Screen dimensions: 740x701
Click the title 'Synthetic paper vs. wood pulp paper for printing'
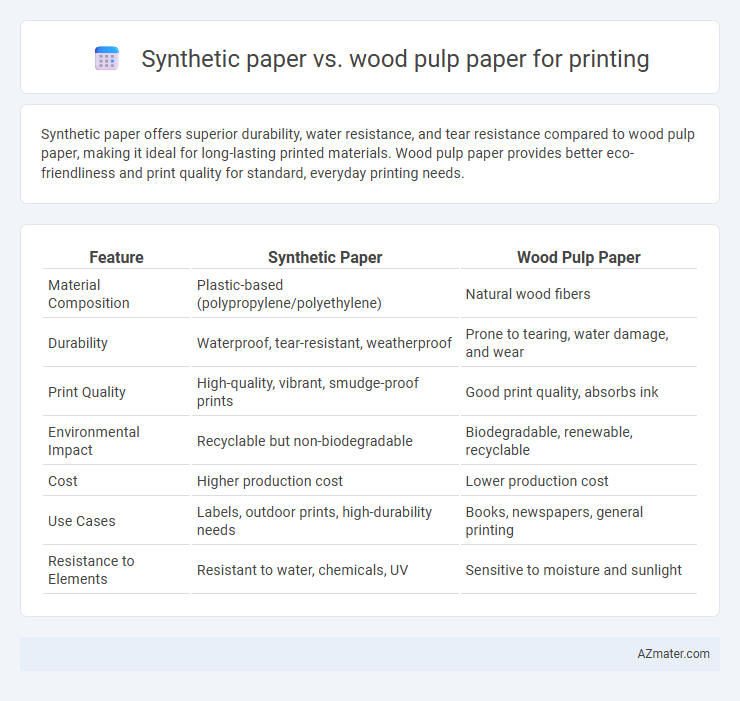click(395, 59)
